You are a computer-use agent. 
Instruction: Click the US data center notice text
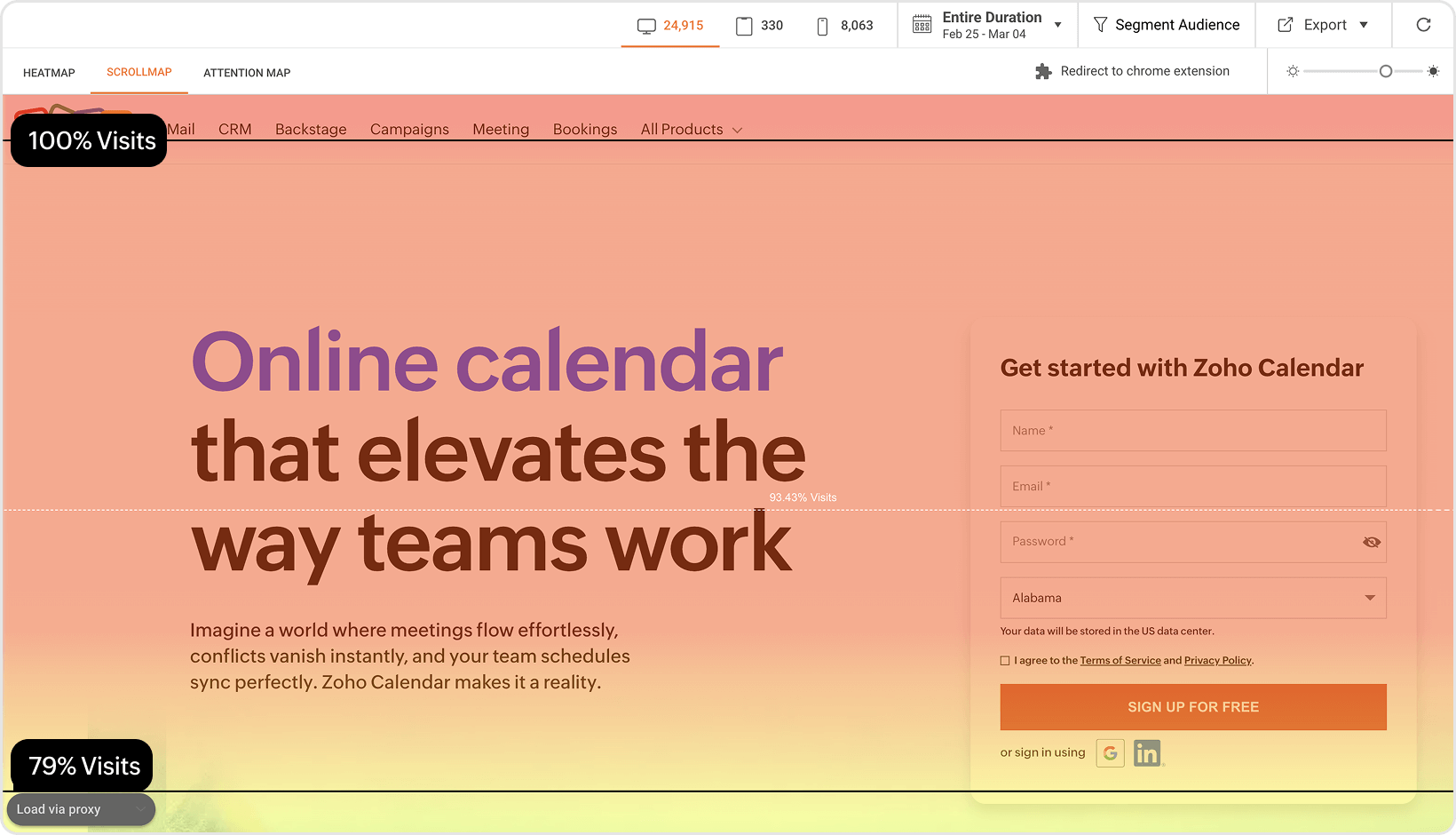coord(1107,632)
